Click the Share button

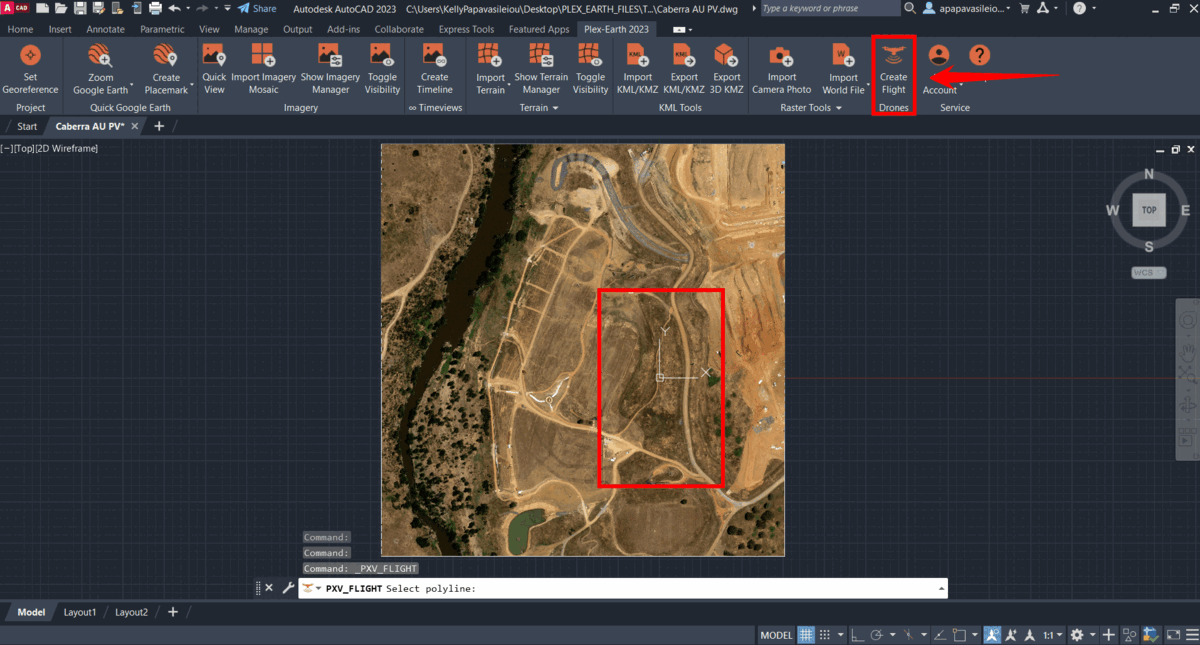(x=258, y=7)
